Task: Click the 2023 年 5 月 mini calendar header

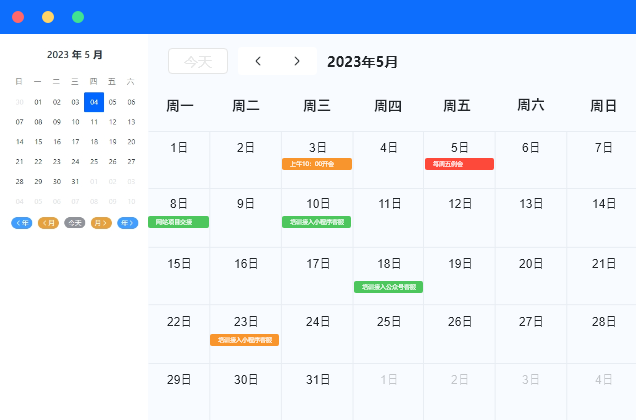Action: pyautogui.click(x=74, y=55)
